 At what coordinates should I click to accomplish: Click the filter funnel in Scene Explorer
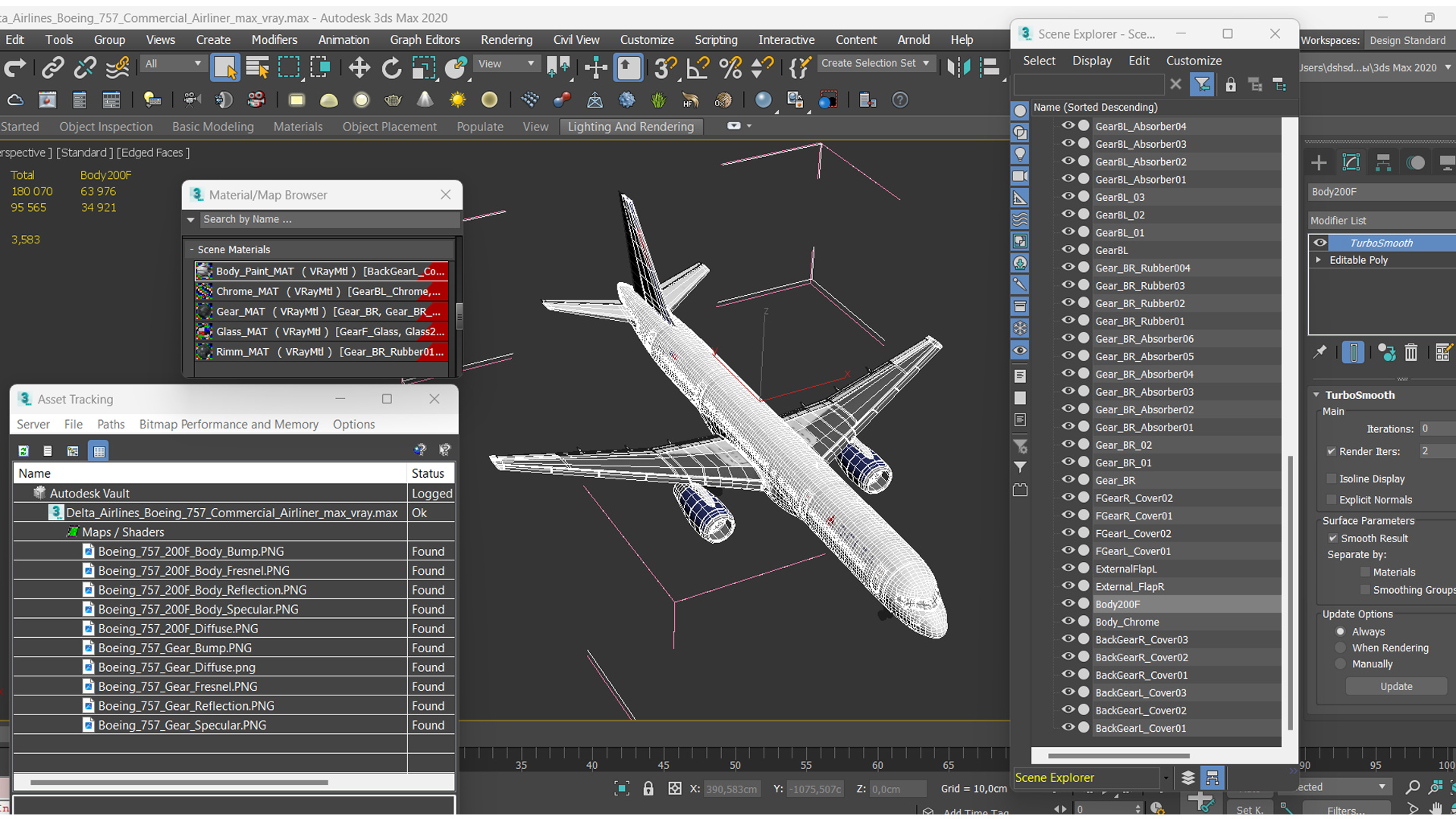[1202, 84]
